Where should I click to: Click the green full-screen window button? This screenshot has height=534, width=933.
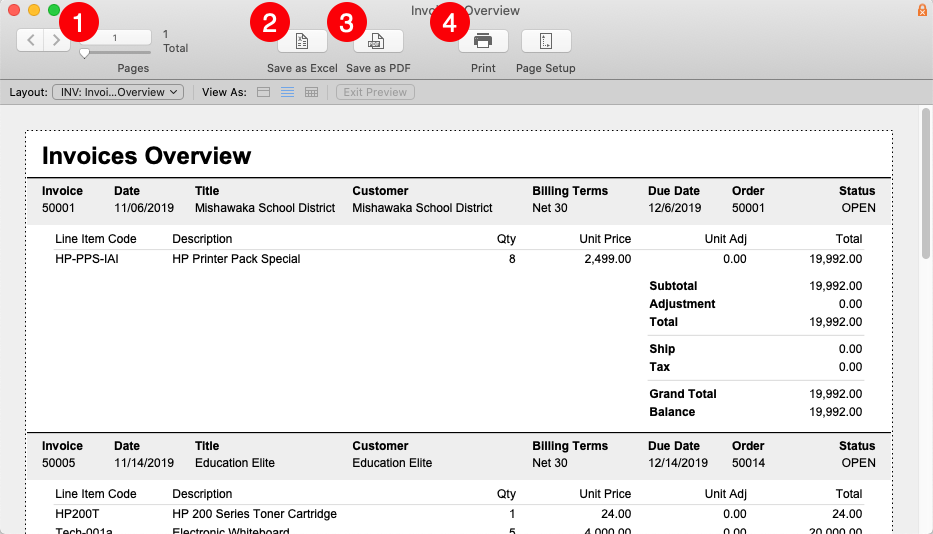point(54,10)
